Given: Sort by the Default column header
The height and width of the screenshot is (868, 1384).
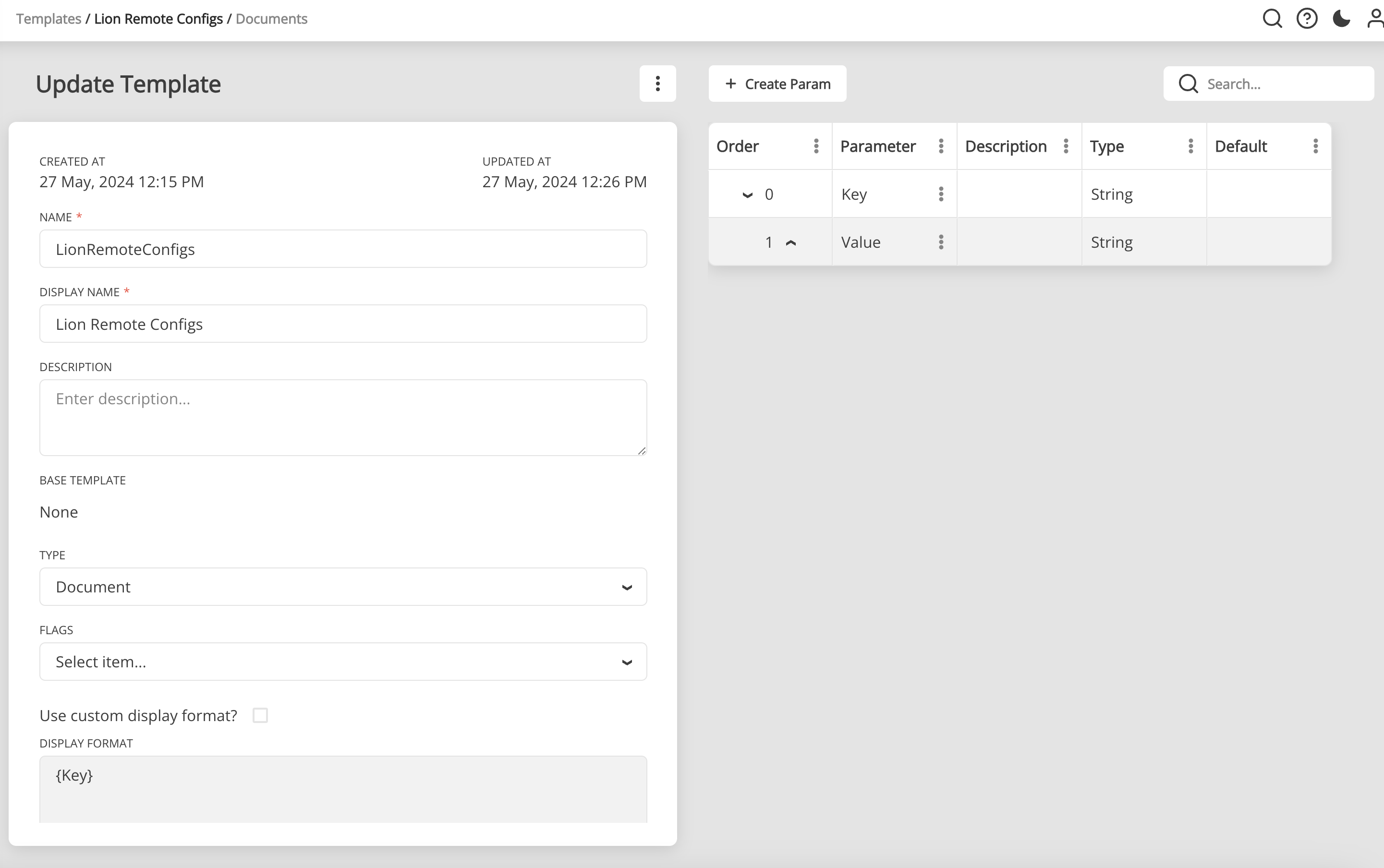Looking at the screenshot, I should coord(1240,146).
